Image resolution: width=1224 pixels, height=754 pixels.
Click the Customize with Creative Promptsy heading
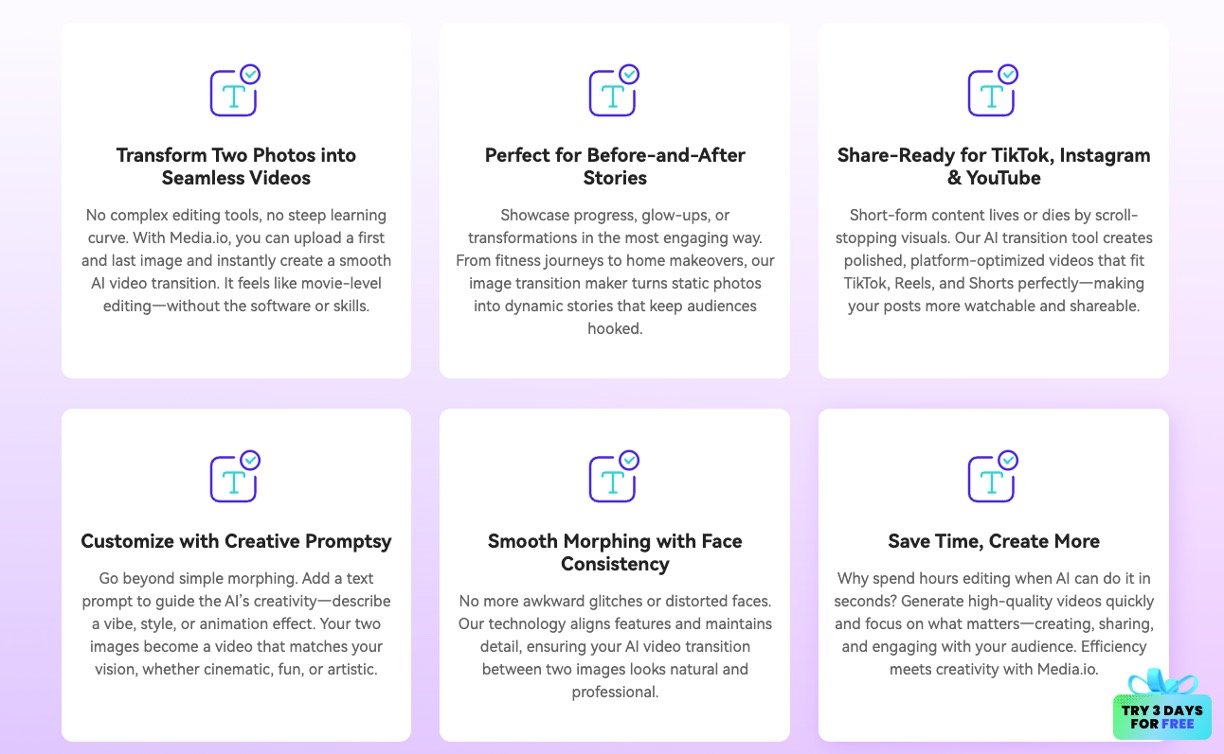point(236,541)
